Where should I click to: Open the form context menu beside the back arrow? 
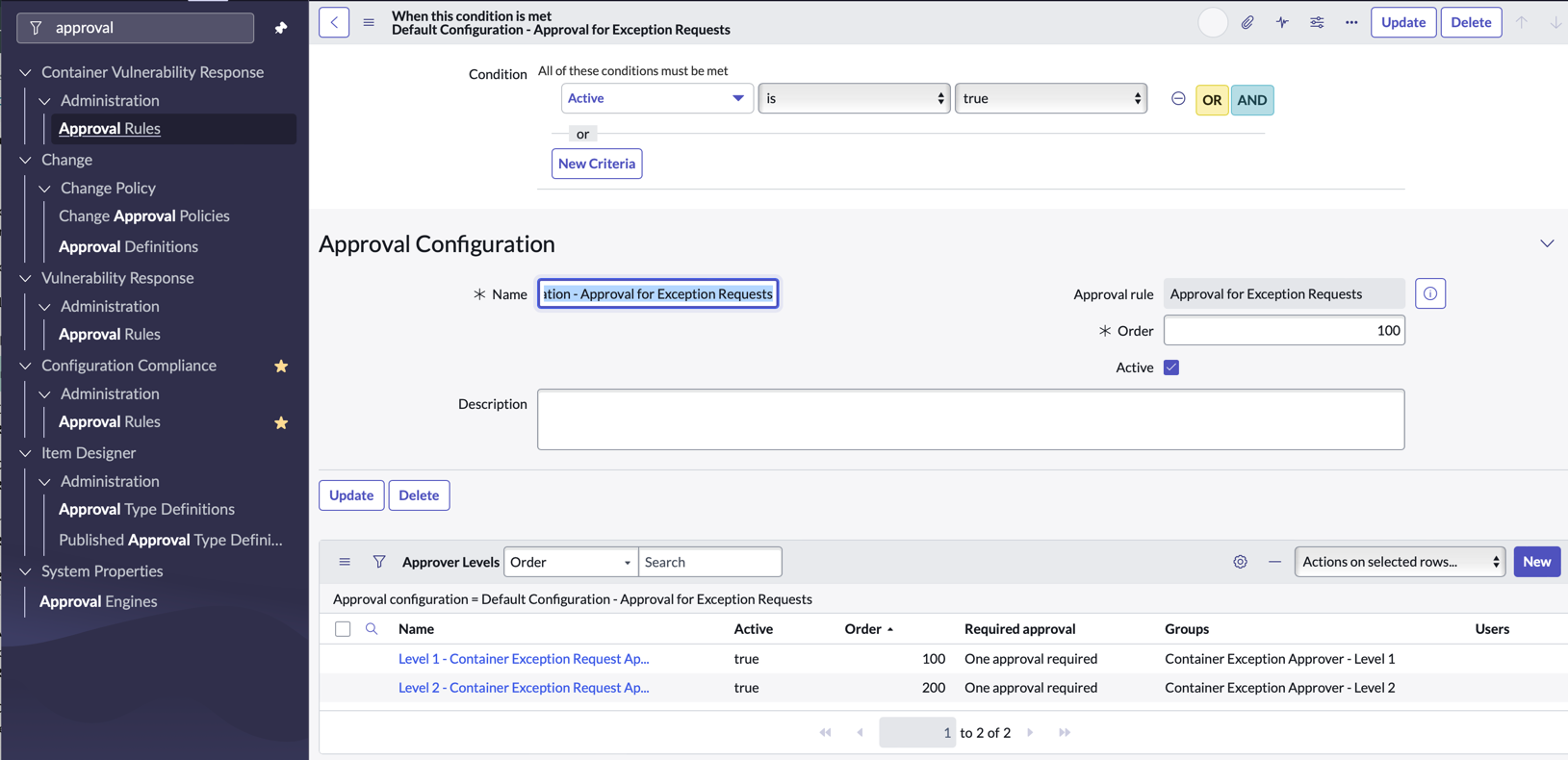[x=369, y=22]
